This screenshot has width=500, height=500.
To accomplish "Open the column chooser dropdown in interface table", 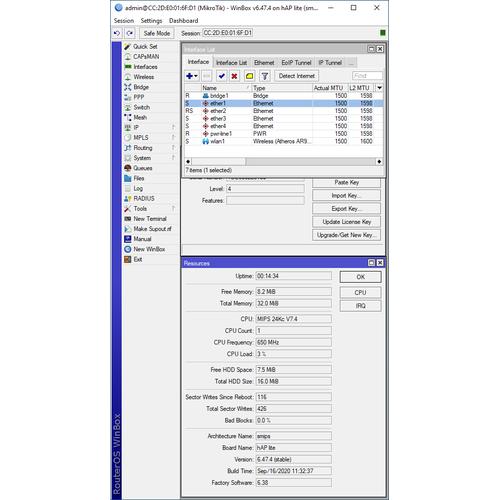I will pyautogui.click(x=379, y=88).
